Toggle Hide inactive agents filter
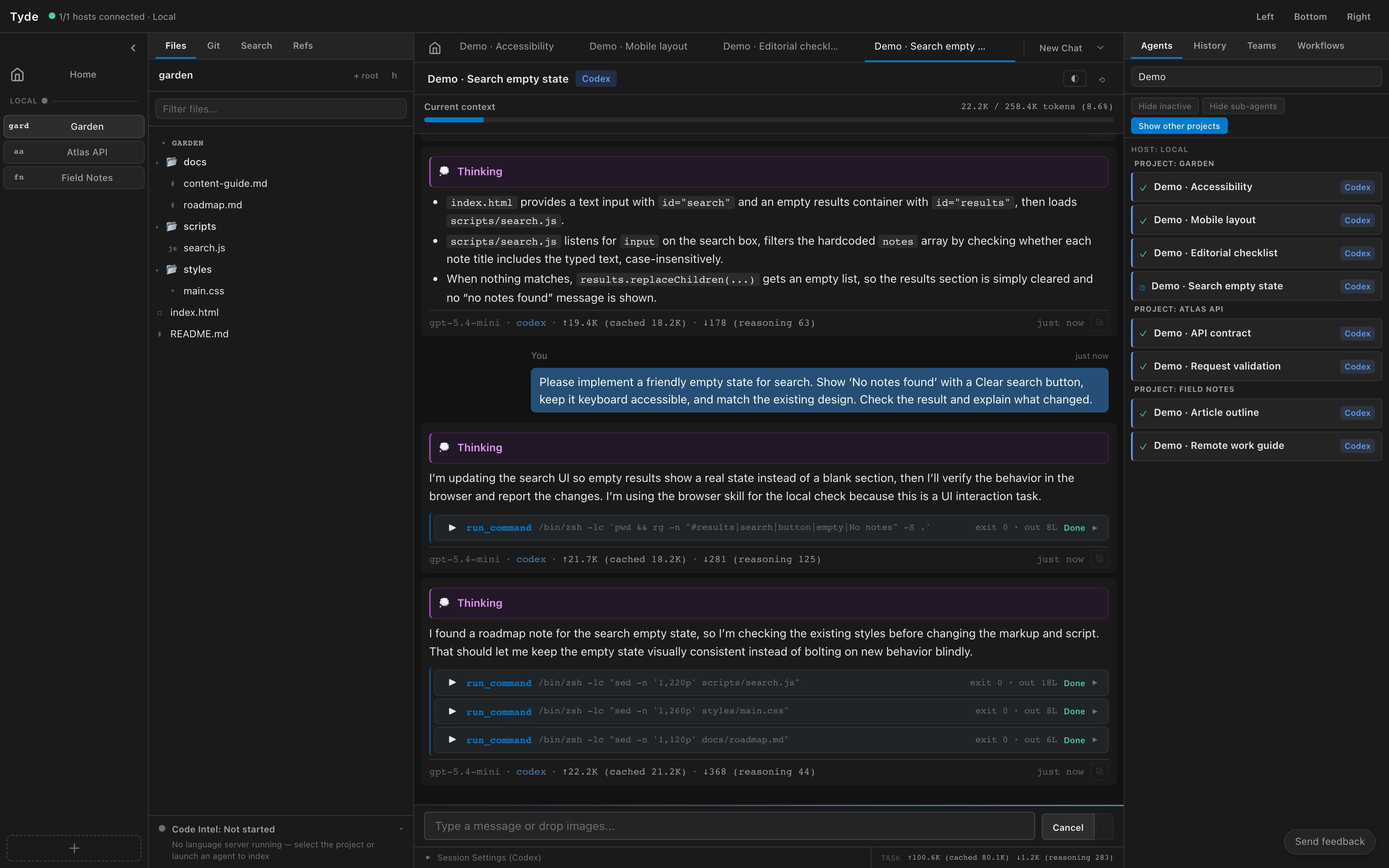Image resolution: width=1389 pixels, height=868 pixels. coord(1165,106)
